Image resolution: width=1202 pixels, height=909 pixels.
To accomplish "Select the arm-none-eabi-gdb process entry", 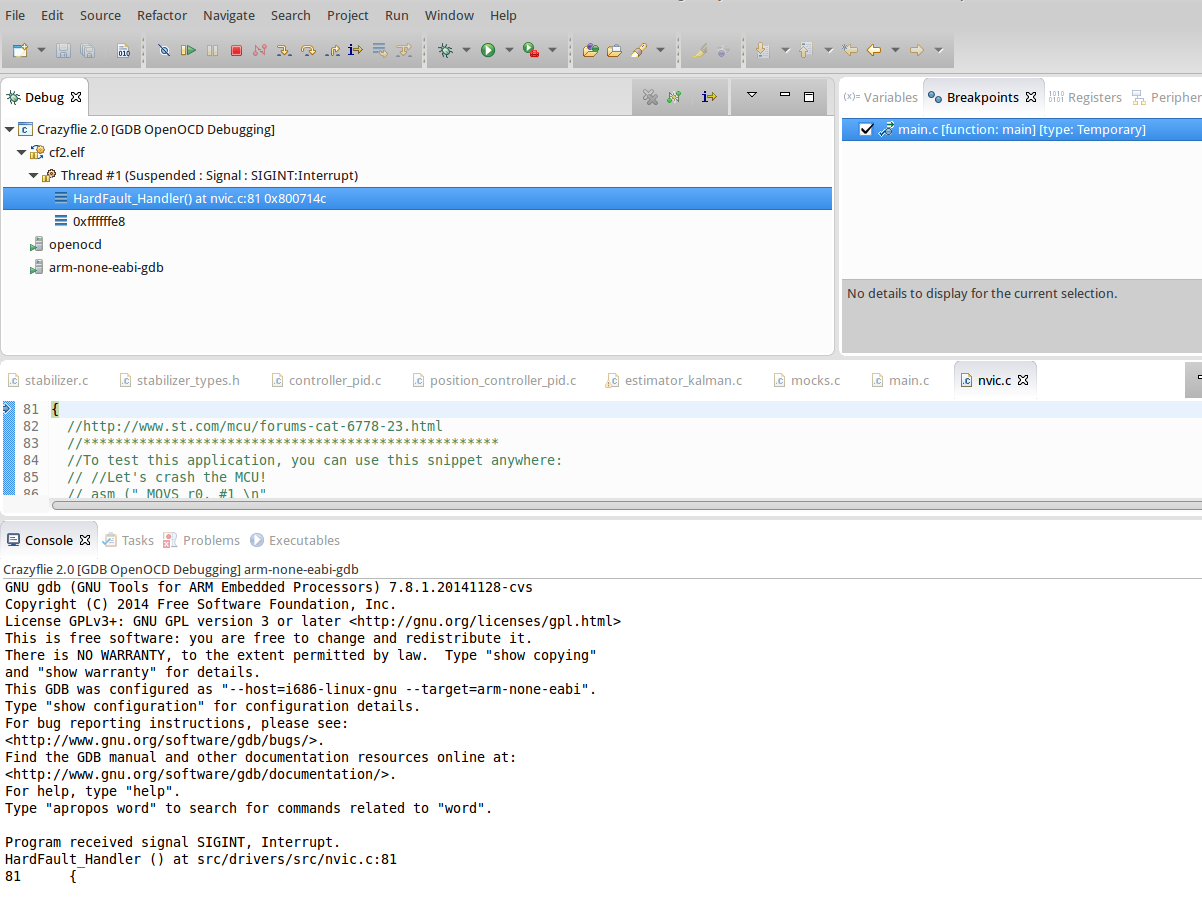I will pyautogui.click(x=106, y=267).
